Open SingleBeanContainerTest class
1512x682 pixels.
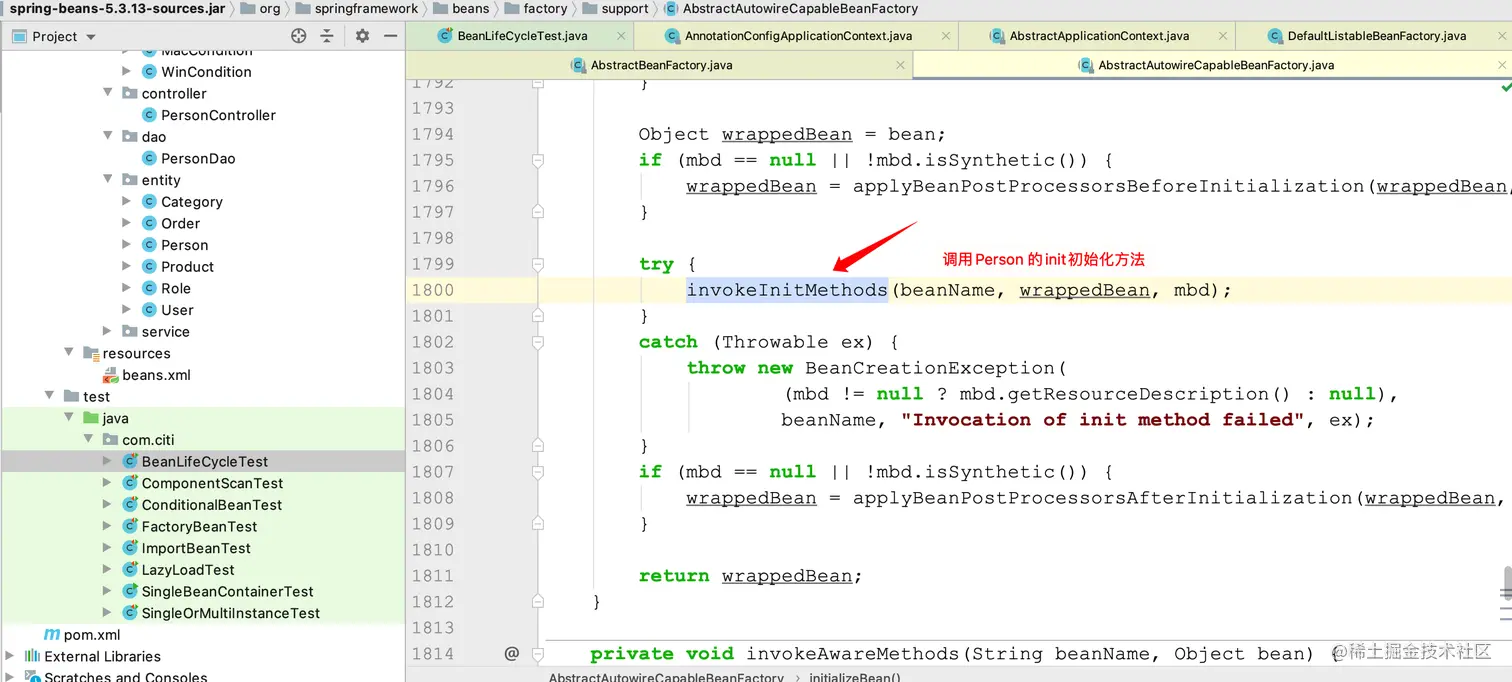tap(227, 591)
